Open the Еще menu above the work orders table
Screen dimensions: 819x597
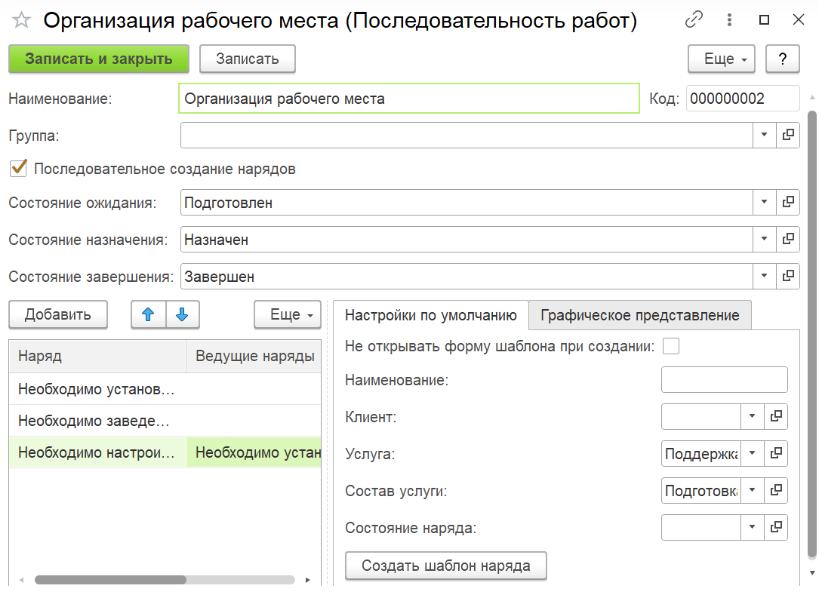coord(288,314)
